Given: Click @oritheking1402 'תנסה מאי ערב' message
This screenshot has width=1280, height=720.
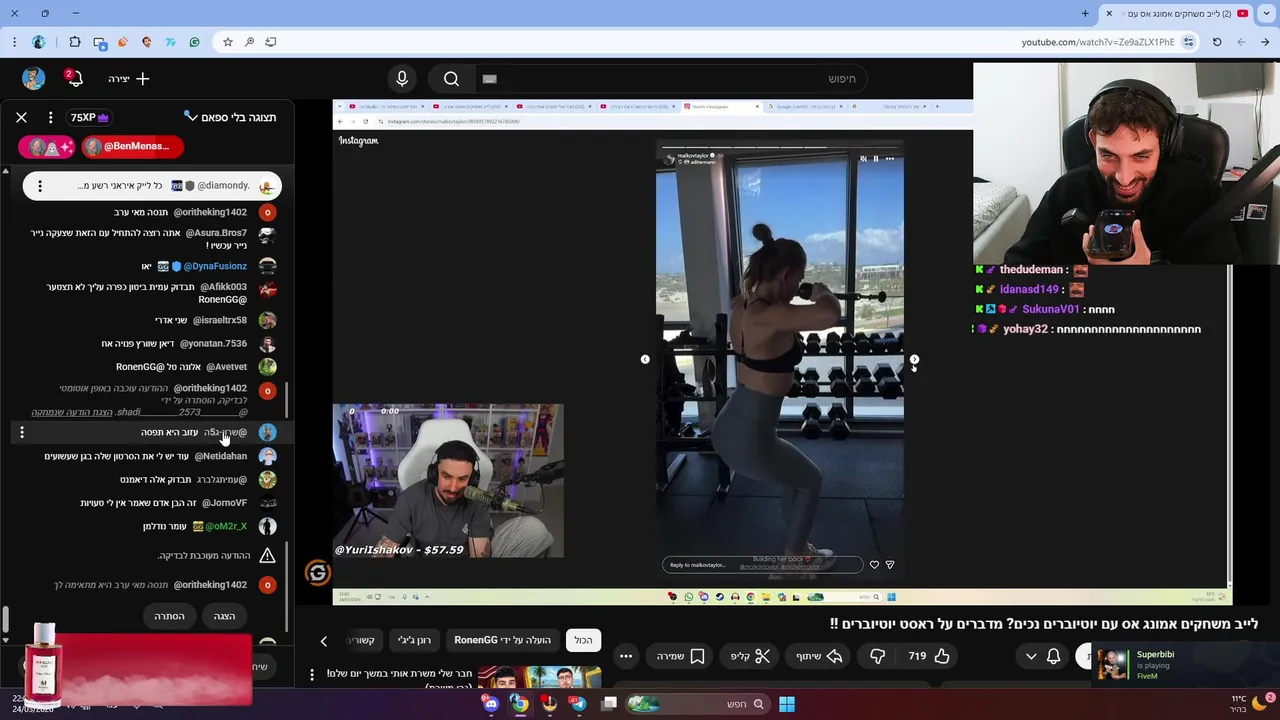Looking at the screenshot, I should 180,212.
